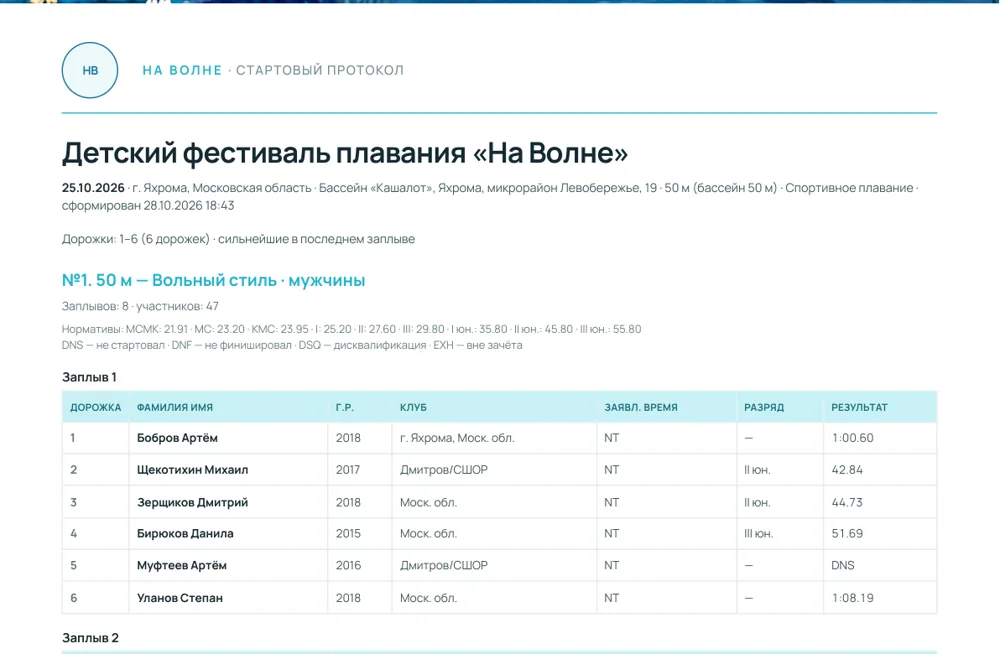The height and width of the screenshot is (654, 1000).
Task: Click the DNS result of Муфтеев Артём
Action: tap(843, 565)
